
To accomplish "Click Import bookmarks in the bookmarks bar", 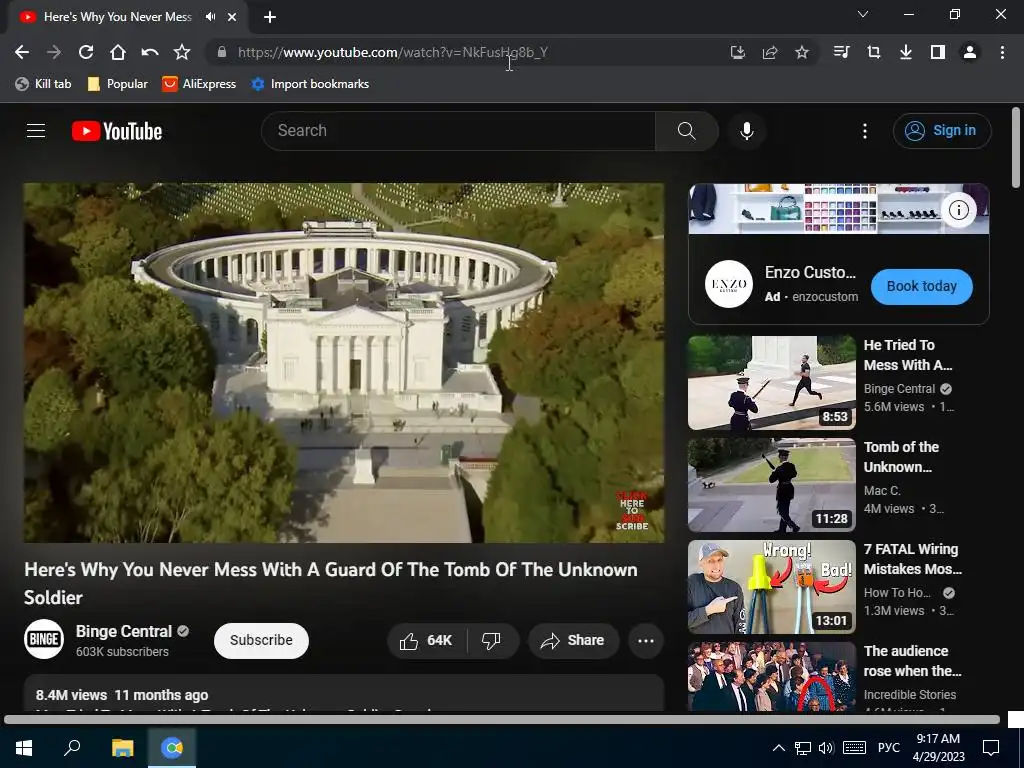I will tap(310, 84).
